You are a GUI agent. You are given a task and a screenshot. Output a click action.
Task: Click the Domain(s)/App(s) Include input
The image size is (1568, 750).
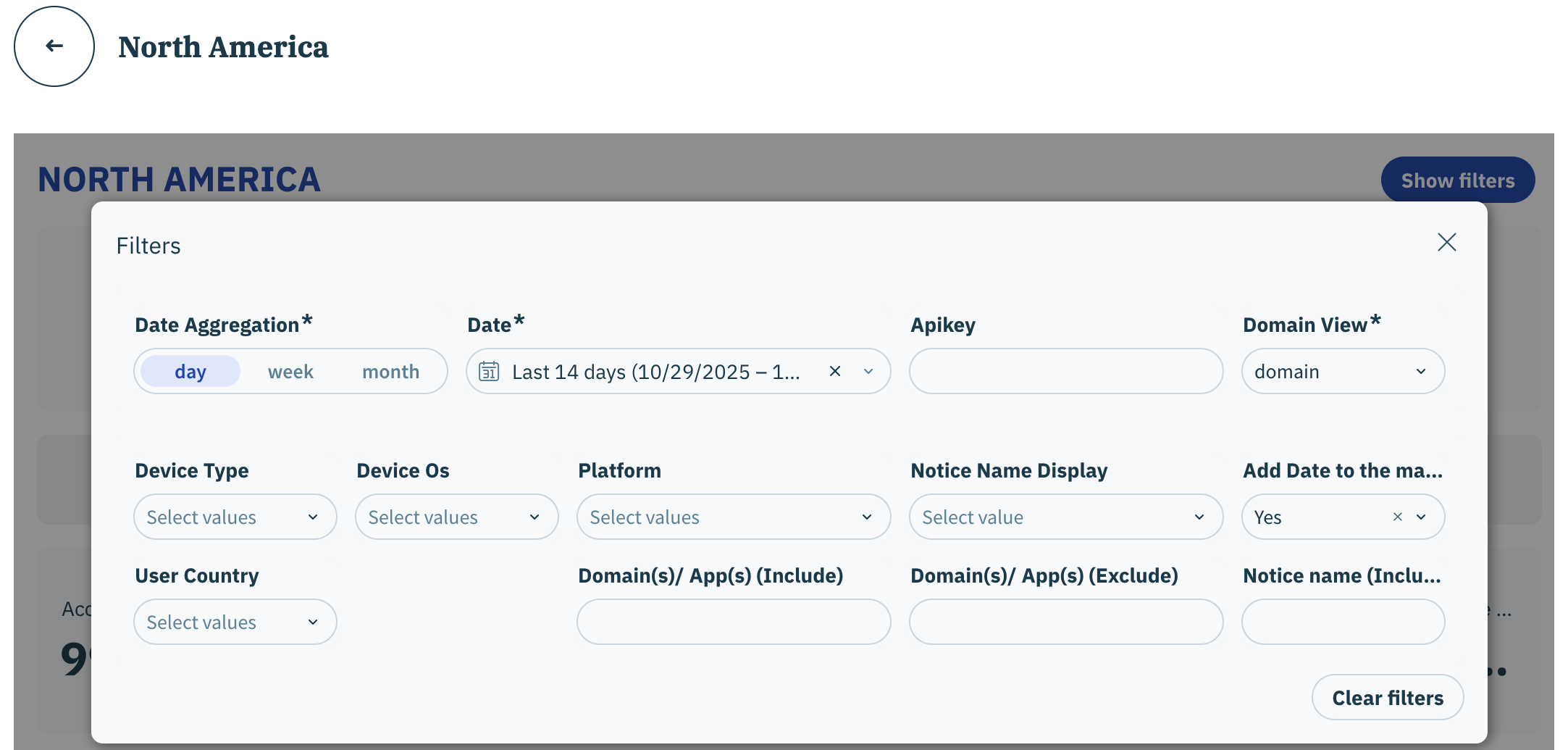733,622
